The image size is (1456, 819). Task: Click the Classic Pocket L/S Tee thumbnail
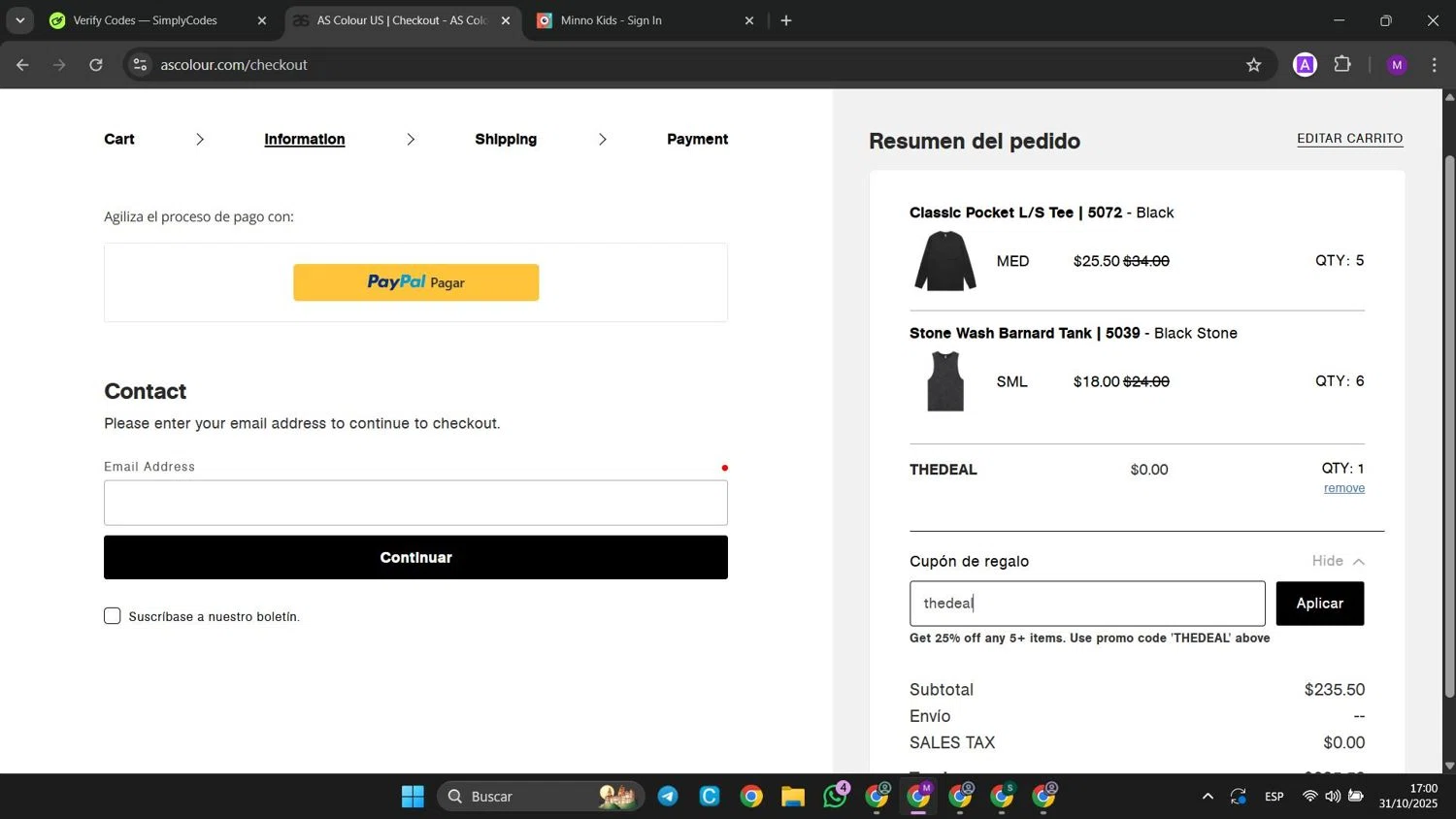(944, 261)
